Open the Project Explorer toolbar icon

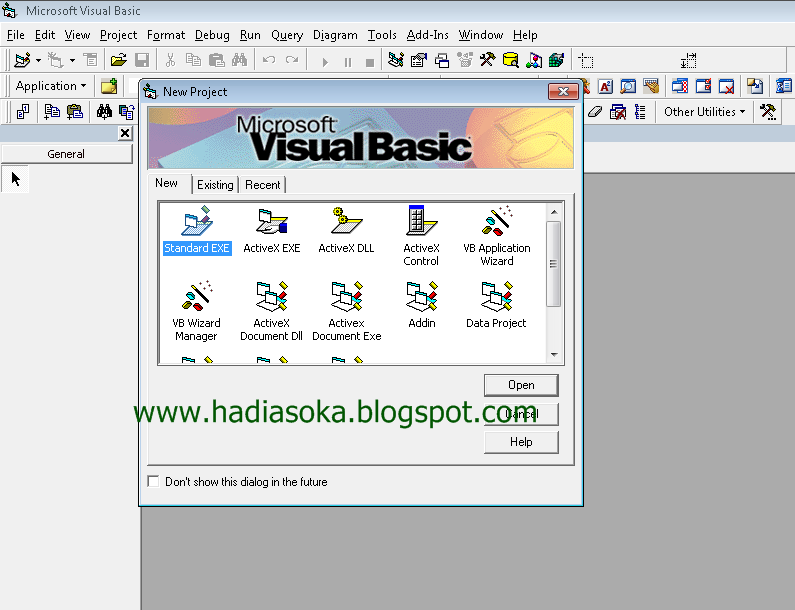tap(396, 60)
